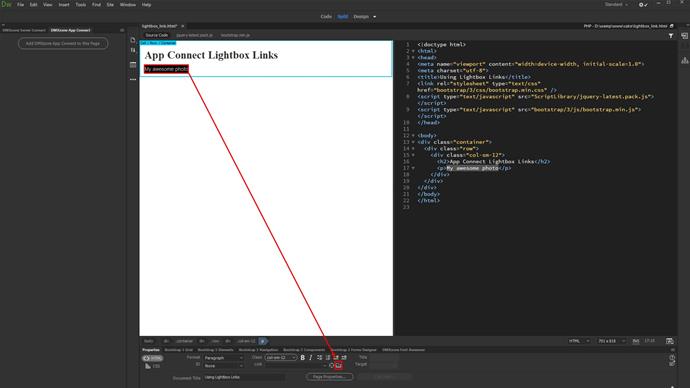Viewport: 690px width, 388px height.
Task: Toggle the INS insert mode indicator
Action: [635, 341]
